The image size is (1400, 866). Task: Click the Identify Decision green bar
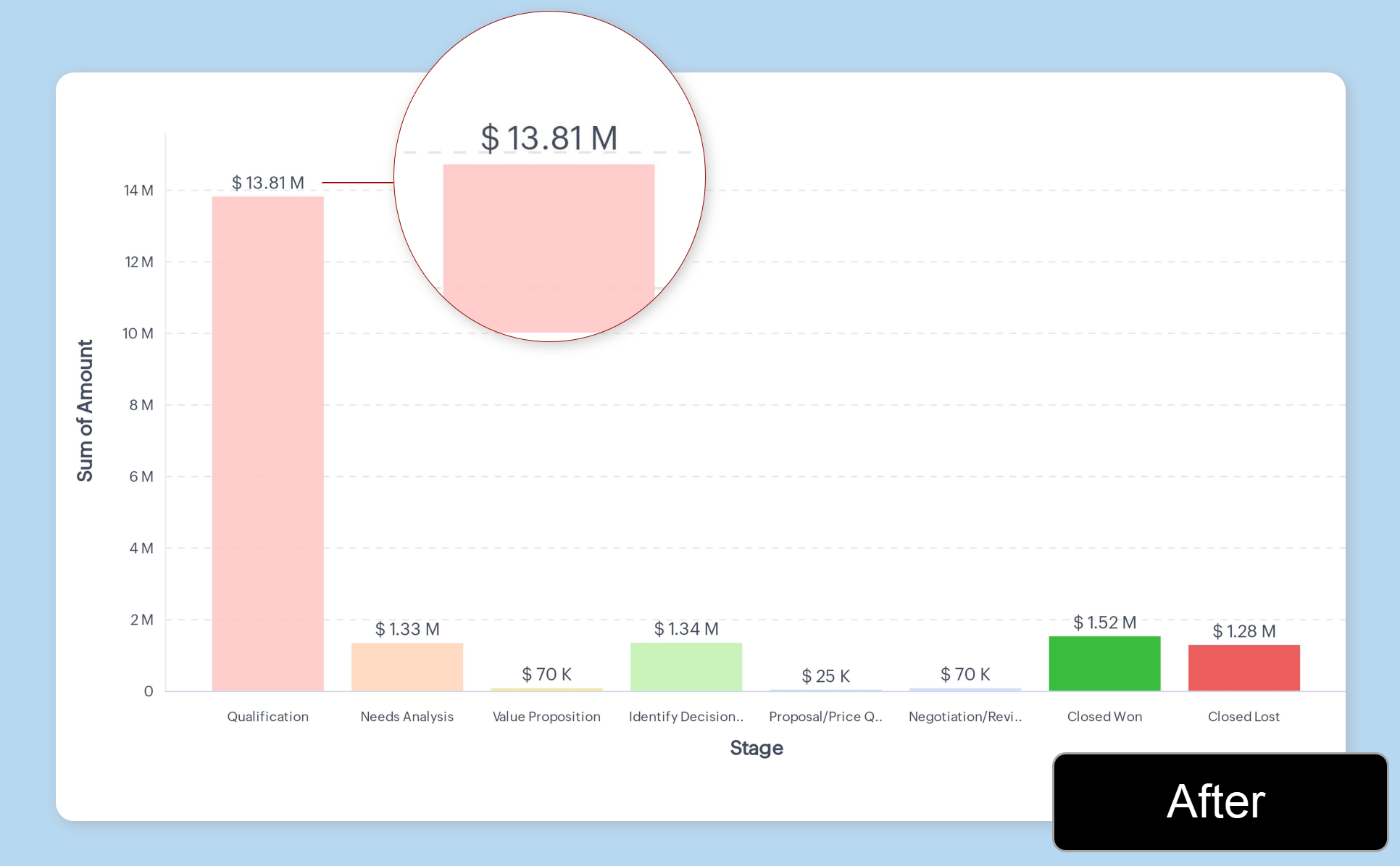click(x=686, y=667)
